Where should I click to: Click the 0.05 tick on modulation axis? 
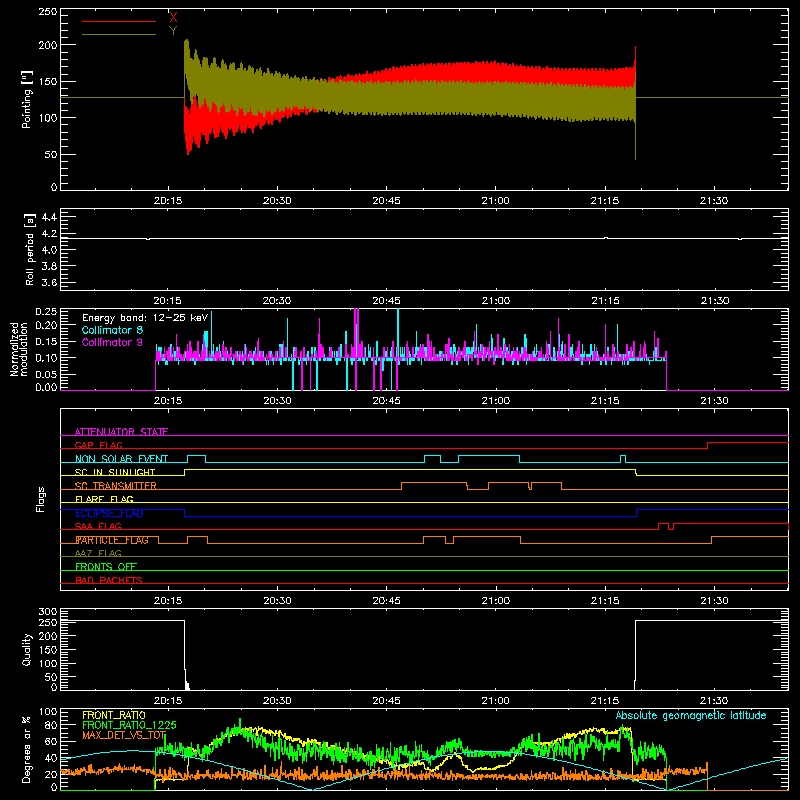tap(46, 374)
